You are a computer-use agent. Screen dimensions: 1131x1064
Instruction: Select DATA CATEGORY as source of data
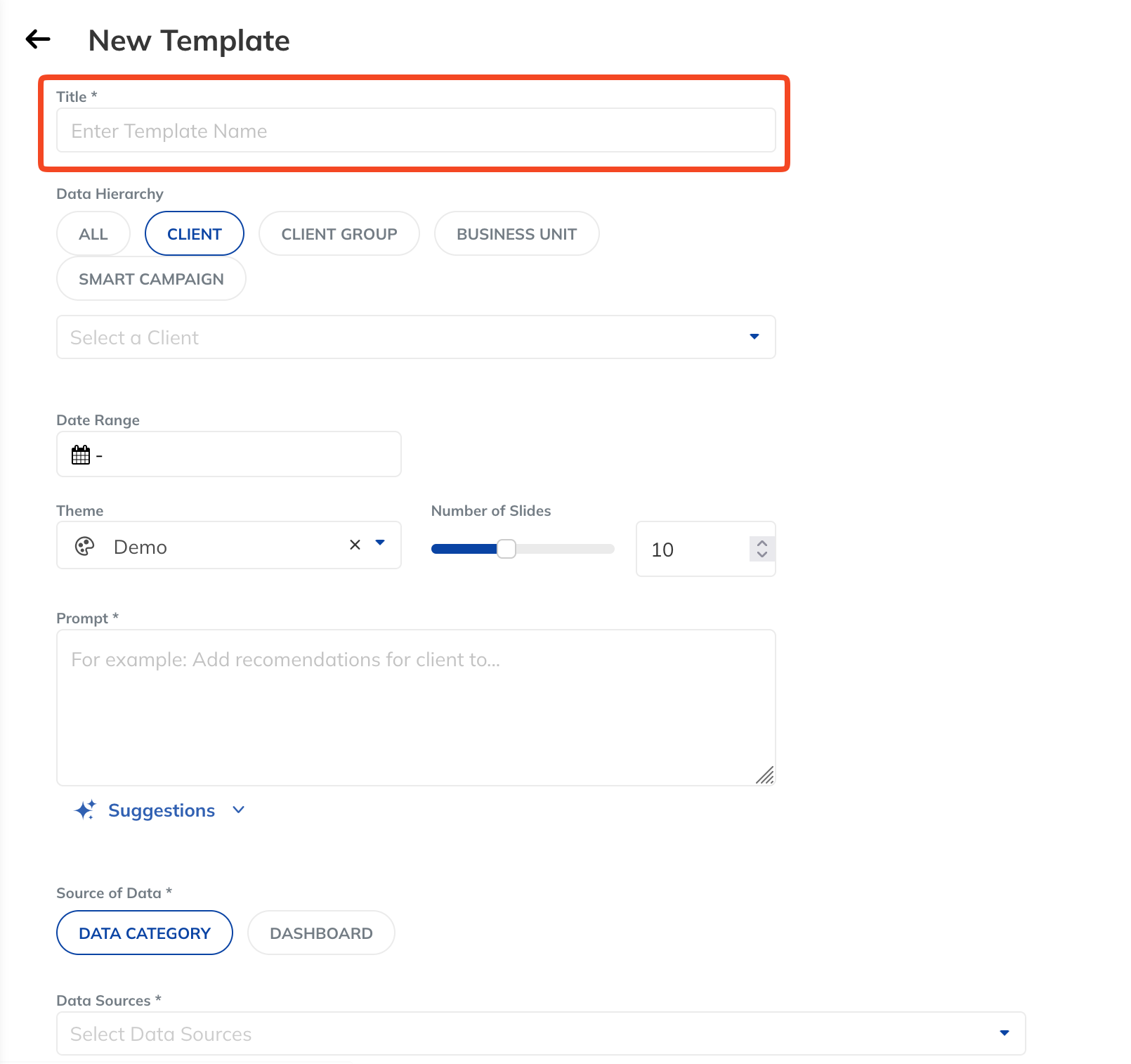145,933
